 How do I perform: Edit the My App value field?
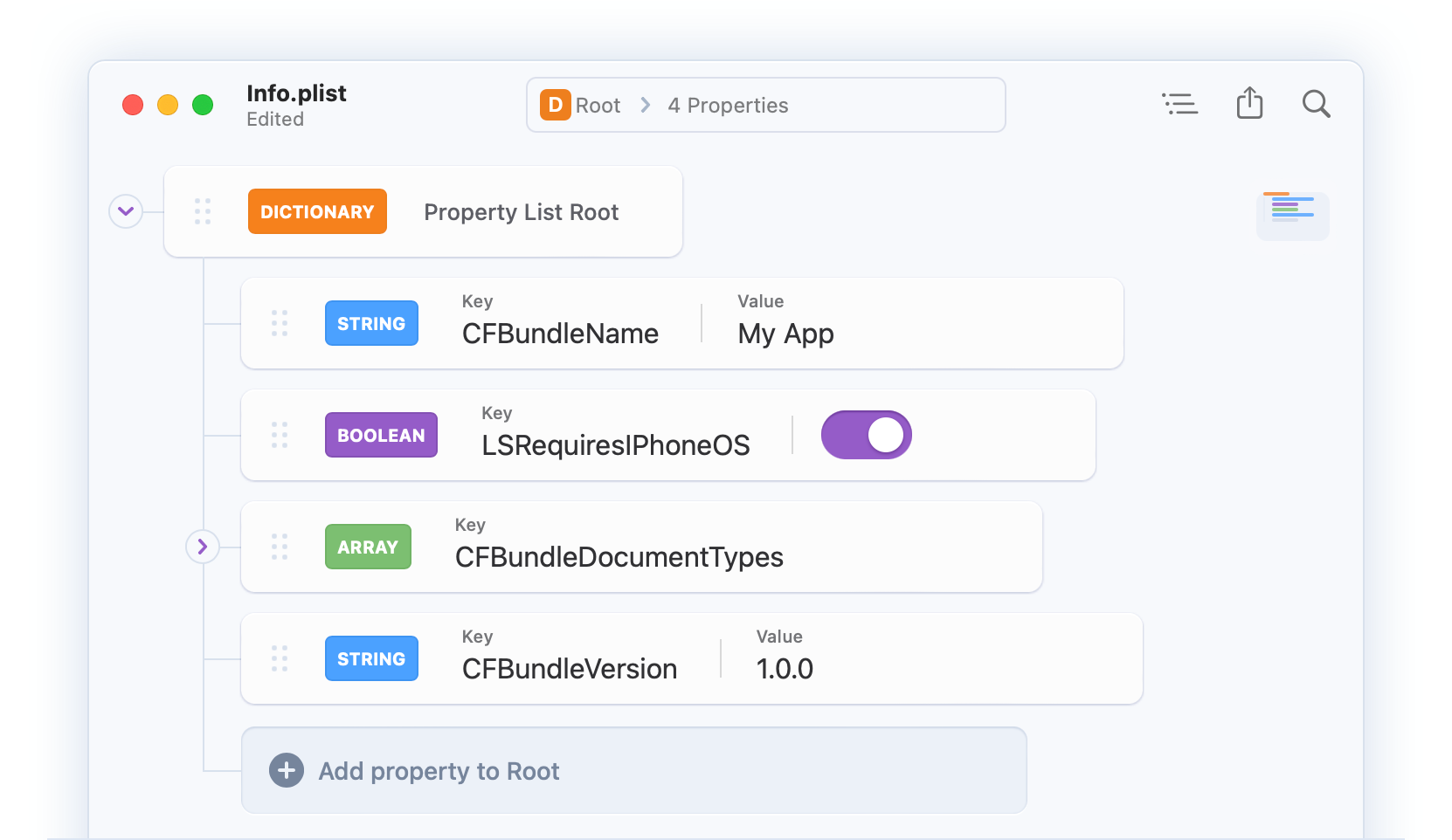[785, 334]
